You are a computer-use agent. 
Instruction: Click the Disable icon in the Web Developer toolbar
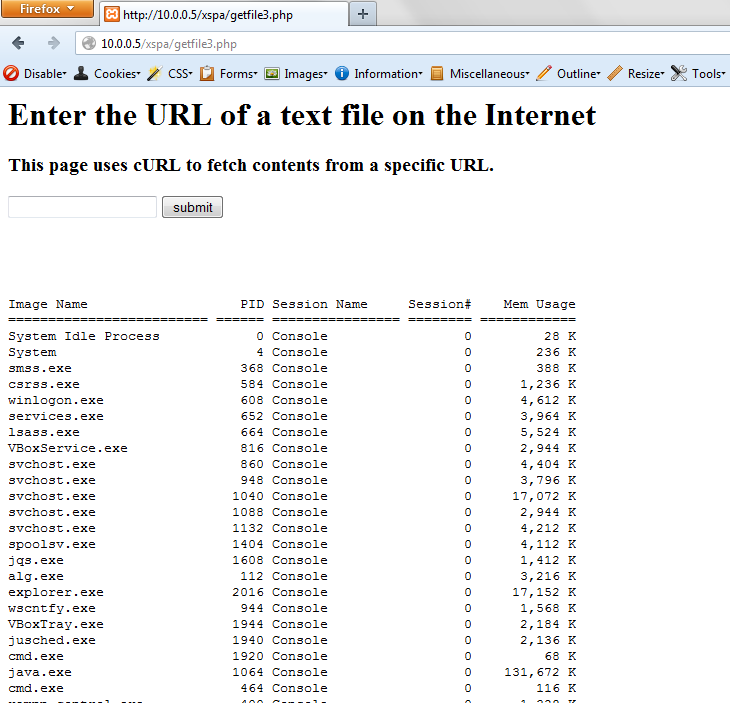11,73
